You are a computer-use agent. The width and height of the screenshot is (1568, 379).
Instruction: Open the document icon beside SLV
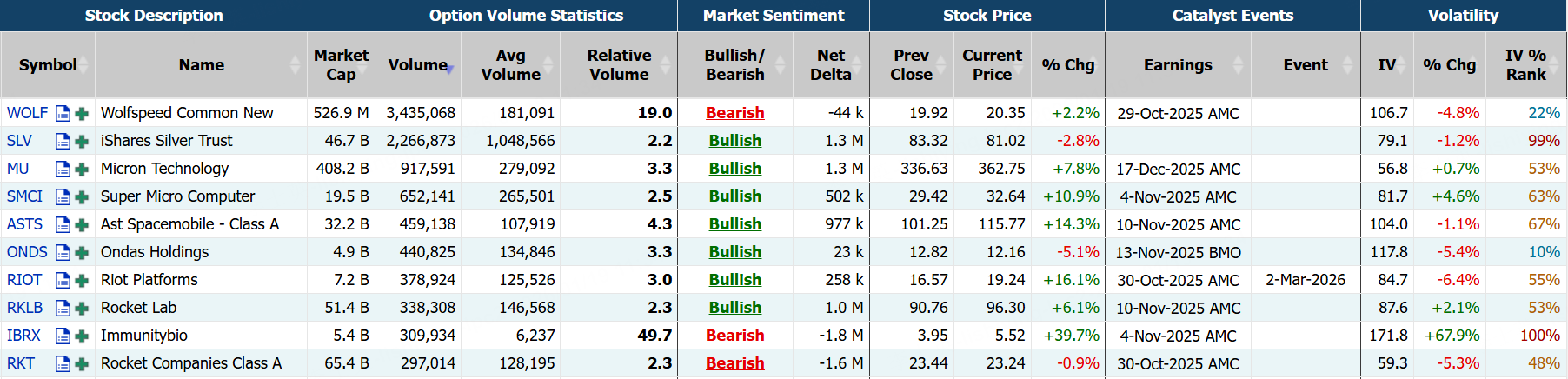click(x=63, y=141)
